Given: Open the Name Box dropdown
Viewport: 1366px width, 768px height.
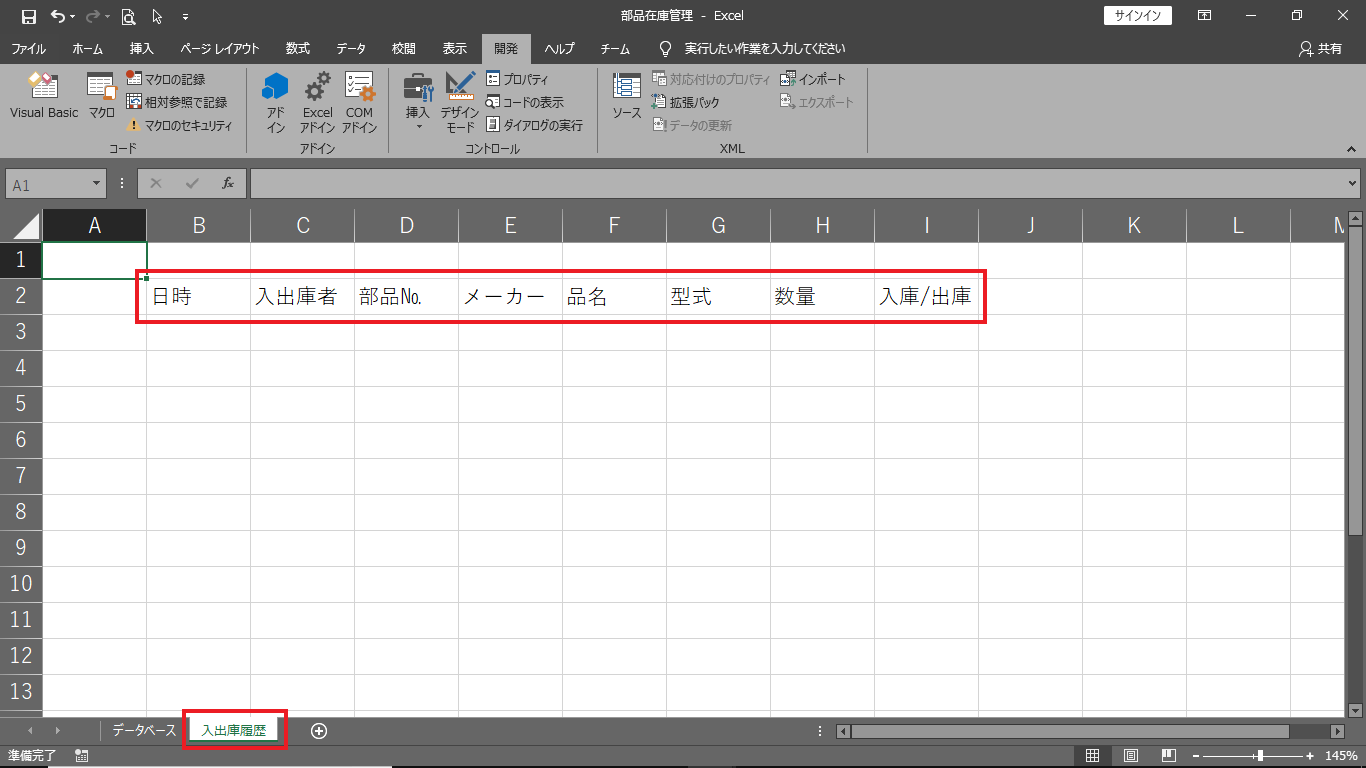Looking at the screenshot, I should point(97,184).
